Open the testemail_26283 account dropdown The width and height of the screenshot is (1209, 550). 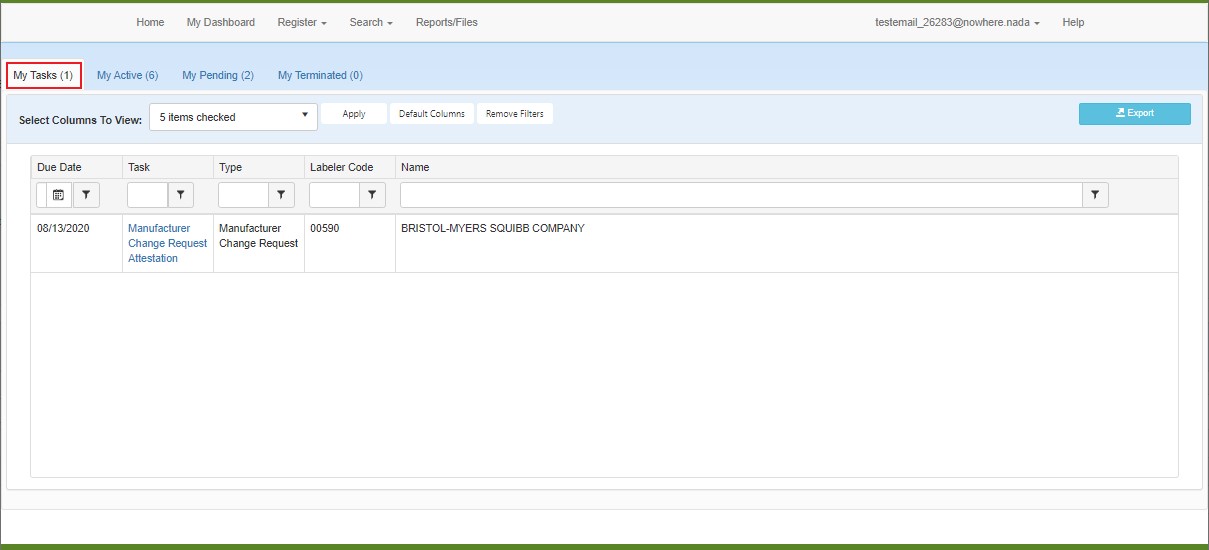click(957, 22)
